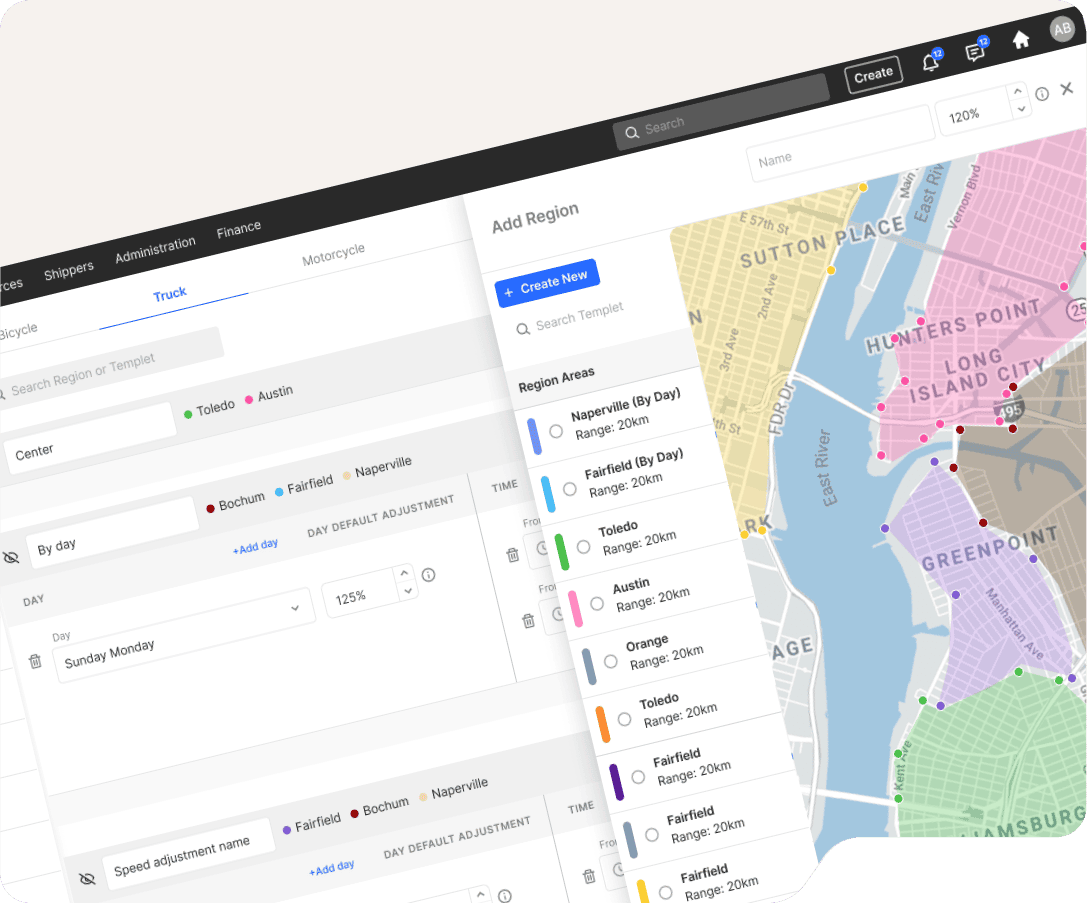Click the By day name field

113,532
